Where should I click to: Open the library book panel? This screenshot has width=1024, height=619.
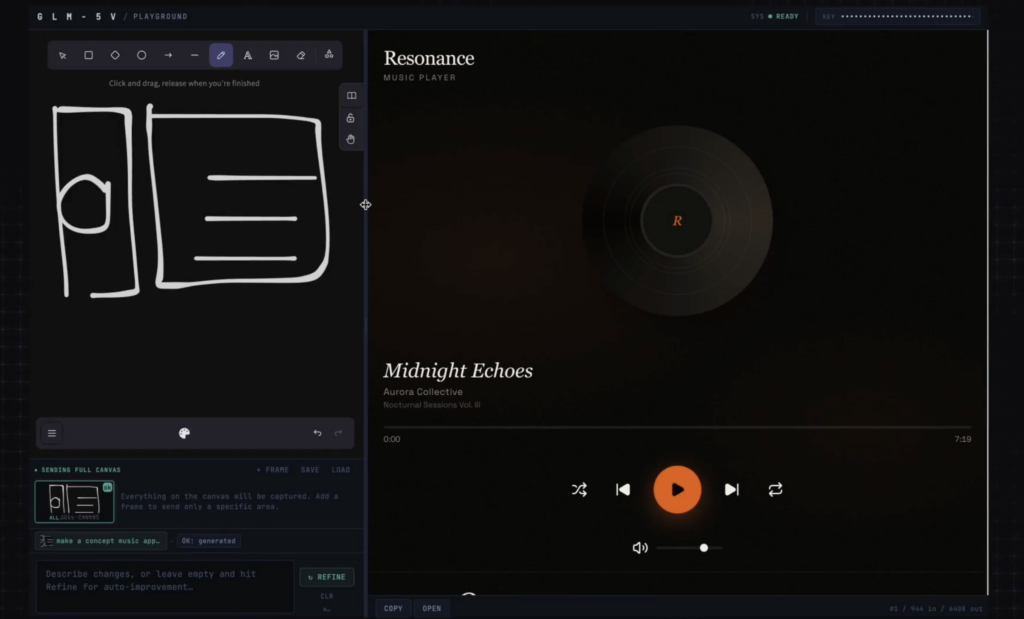[x=351, y=96]
